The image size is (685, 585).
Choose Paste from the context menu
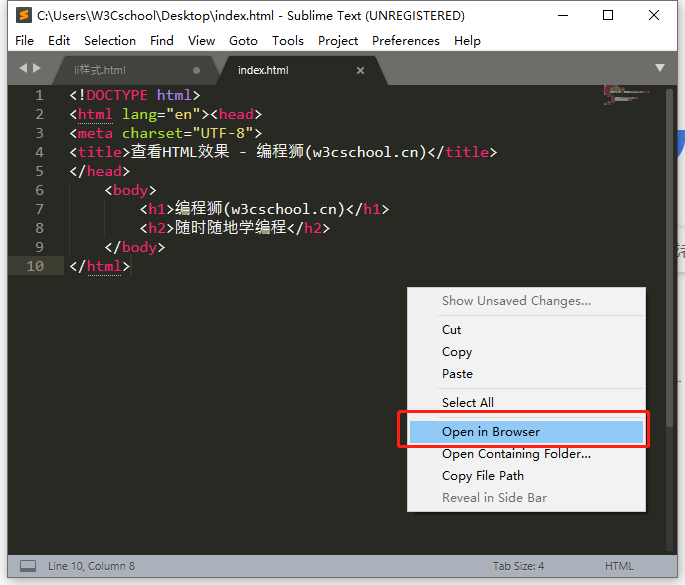coord(457,373)
